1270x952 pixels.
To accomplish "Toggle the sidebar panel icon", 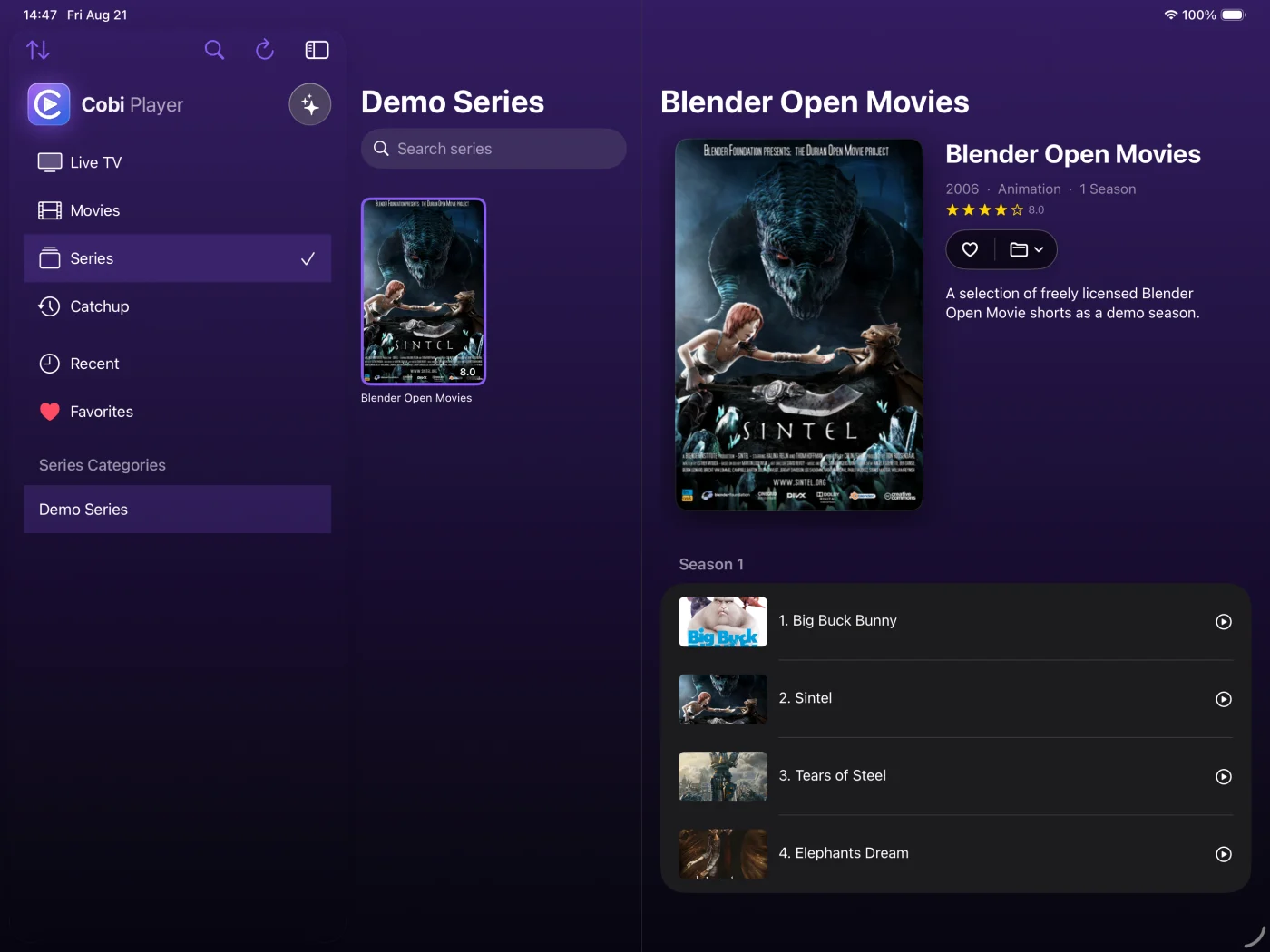I will 317,50.
